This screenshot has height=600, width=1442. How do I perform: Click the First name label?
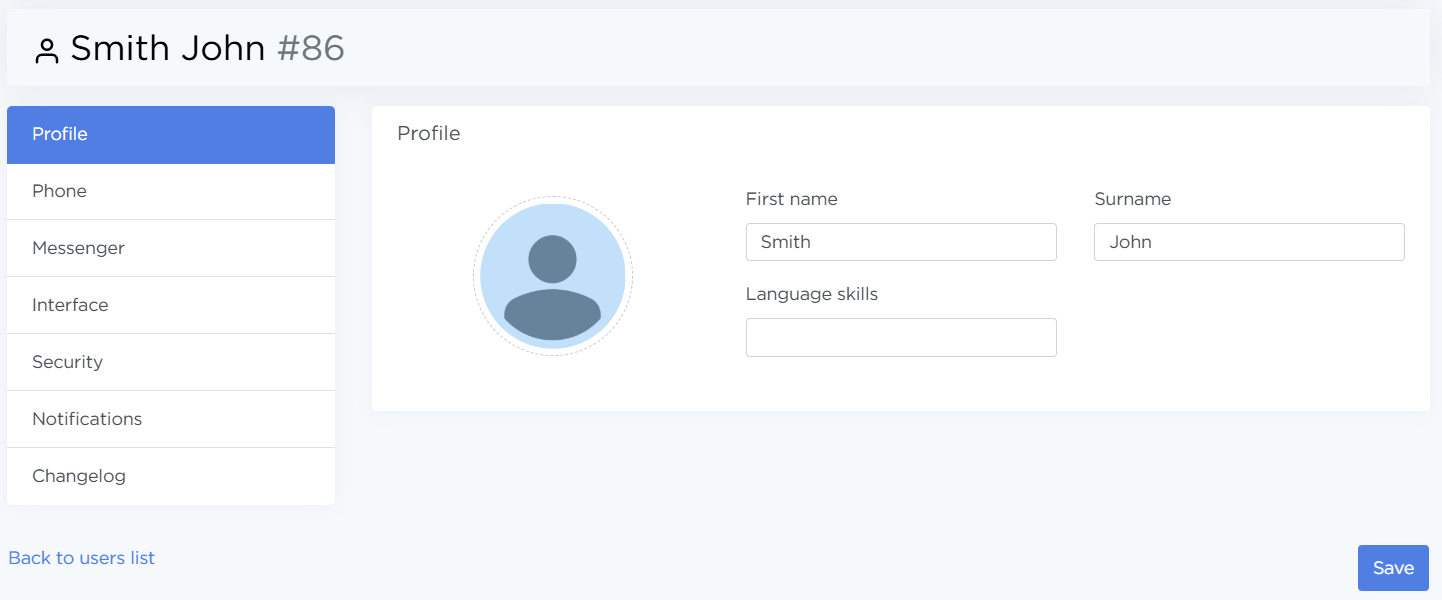pos(791,199)
